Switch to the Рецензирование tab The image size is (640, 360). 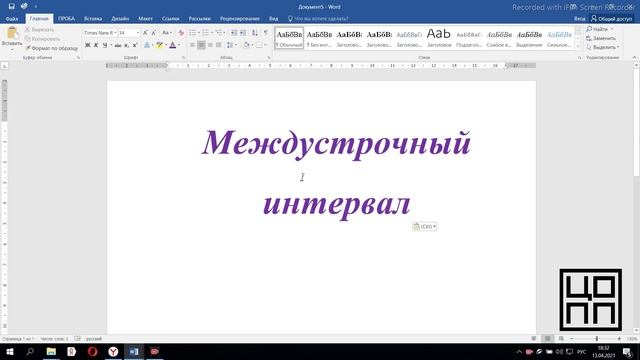(240, 19)
